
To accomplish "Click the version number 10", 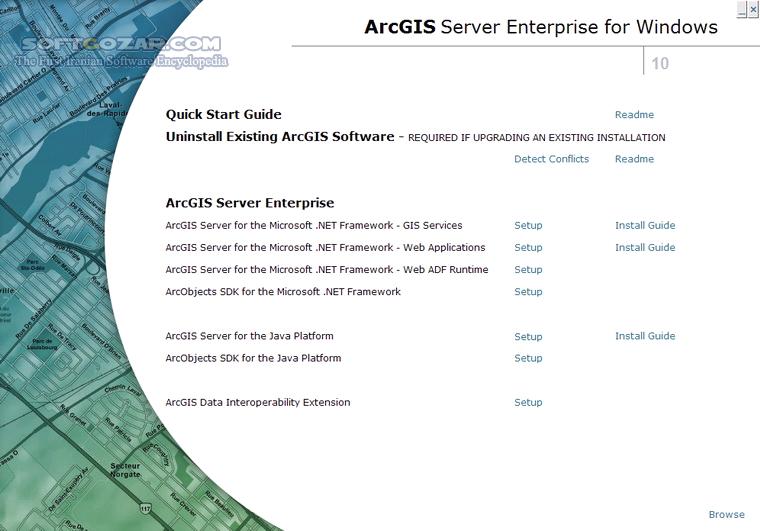I will 660,63.
